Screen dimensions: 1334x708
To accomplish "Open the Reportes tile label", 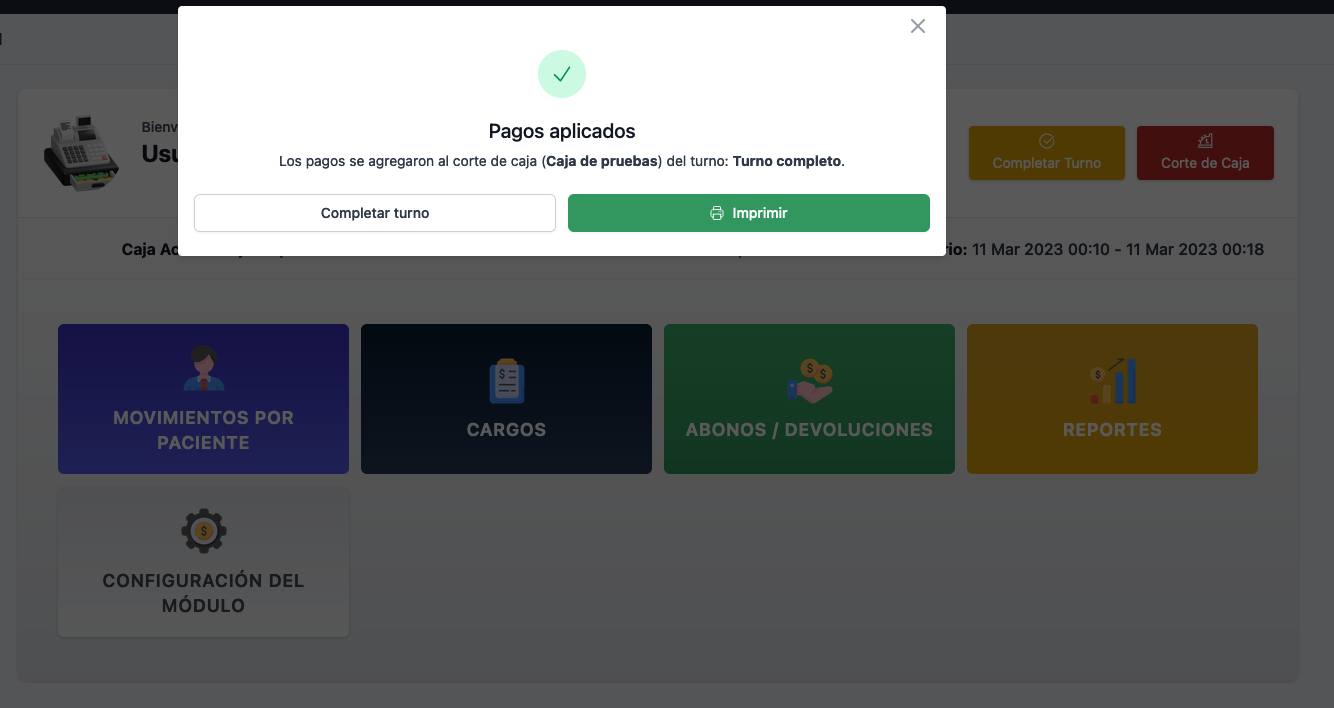I will click(1112, 430).
